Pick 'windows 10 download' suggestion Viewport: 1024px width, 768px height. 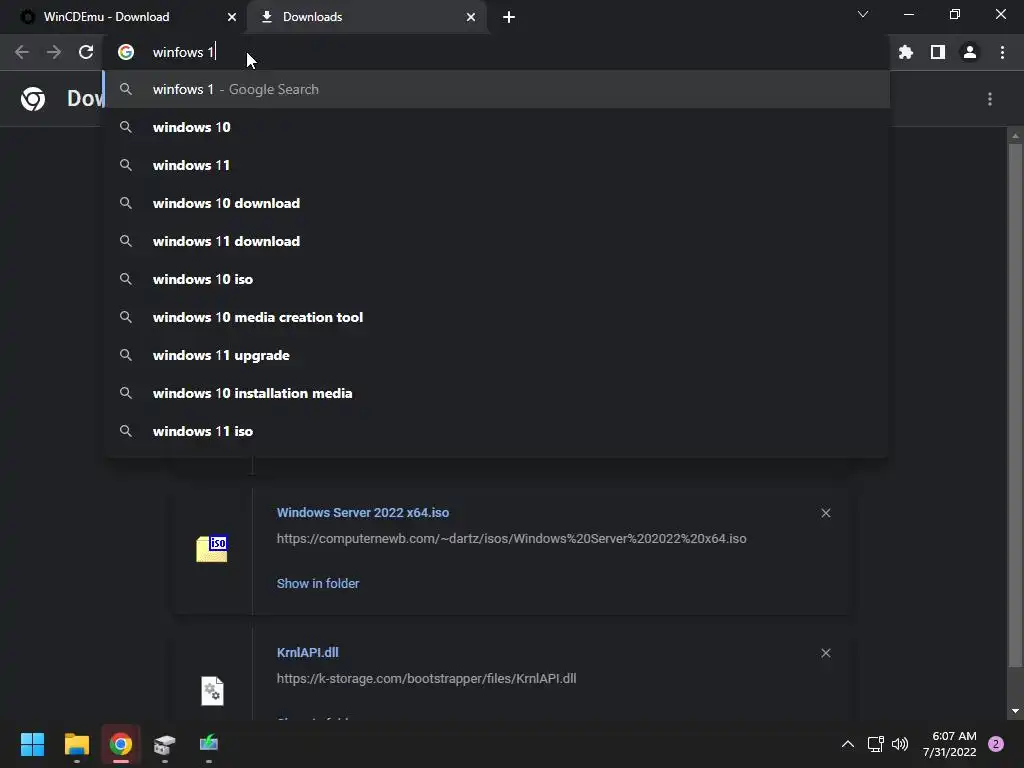(x=496, y=203)
